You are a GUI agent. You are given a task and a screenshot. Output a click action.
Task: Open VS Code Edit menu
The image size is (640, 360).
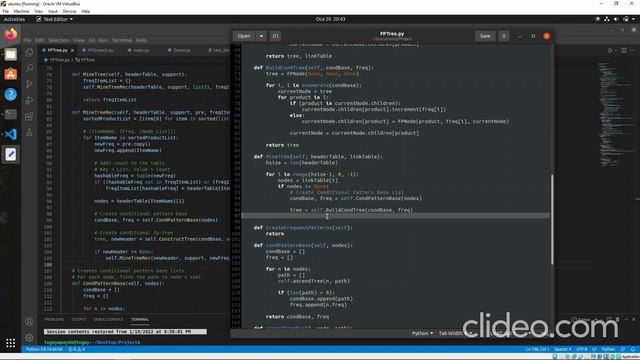click(40, 40)
